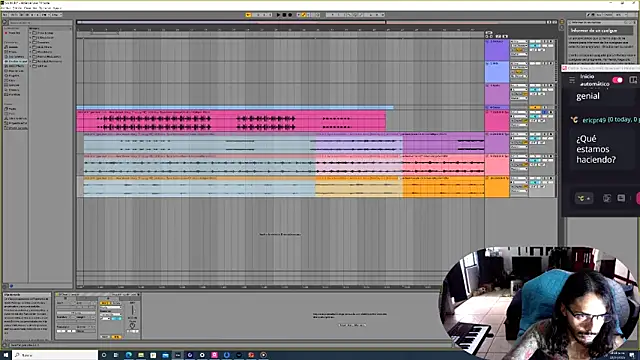Select the light blue track header
The image size is (640, 360).
click(497, 72)
